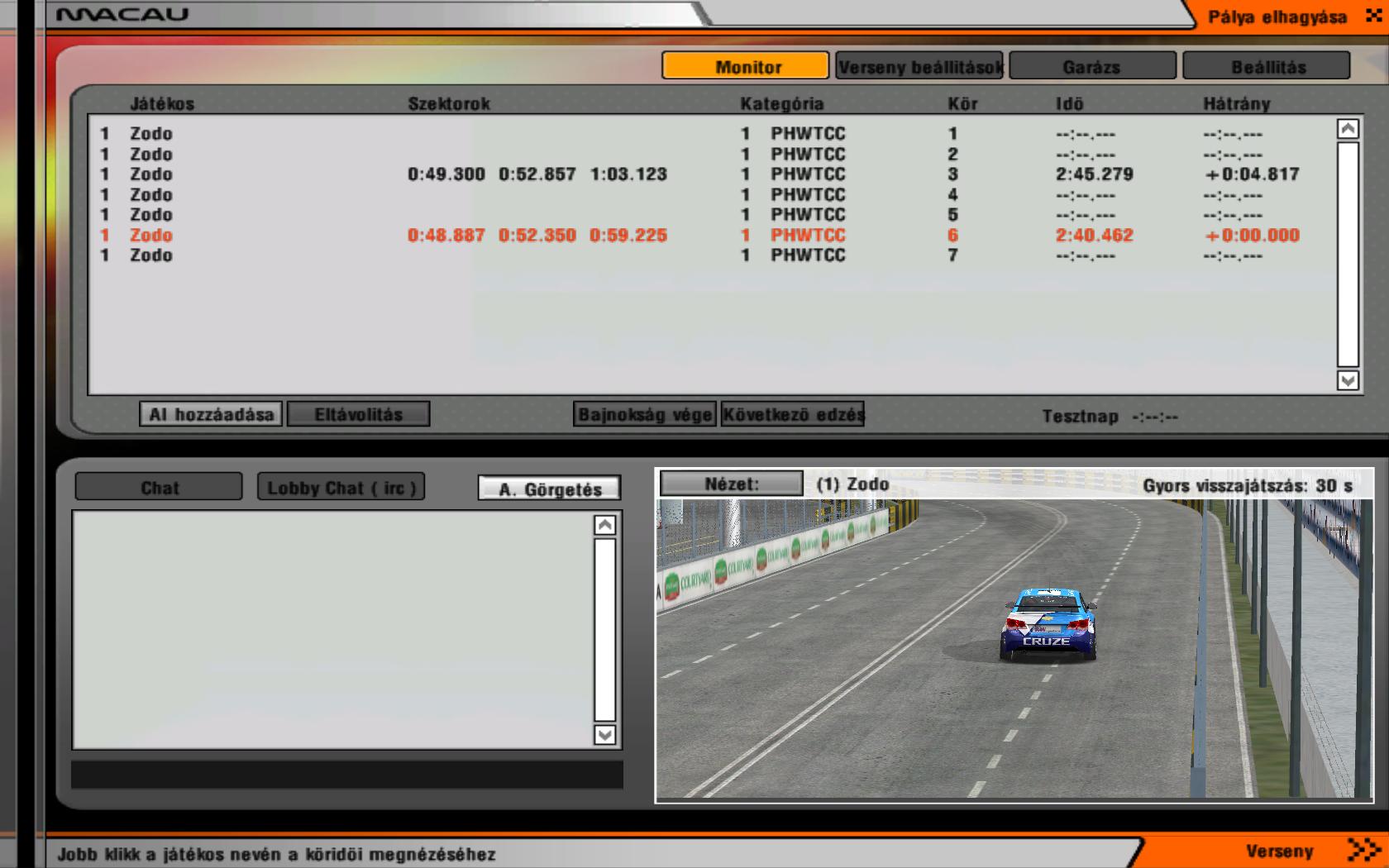Click sector time 0:59.225

[628, 235]
